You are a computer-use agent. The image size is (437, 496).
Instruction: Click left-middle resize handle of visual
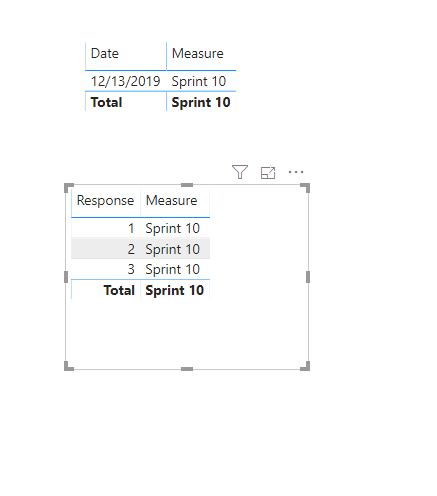tap(66, 277)
